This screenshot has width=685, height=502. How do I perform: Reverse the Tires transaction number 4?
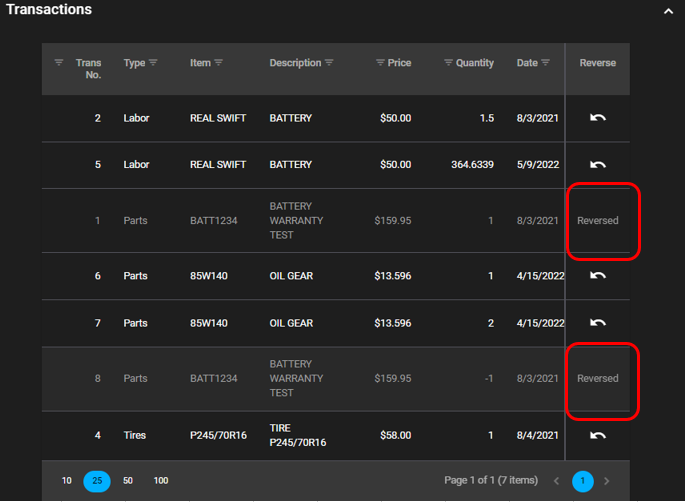point(597,435)
